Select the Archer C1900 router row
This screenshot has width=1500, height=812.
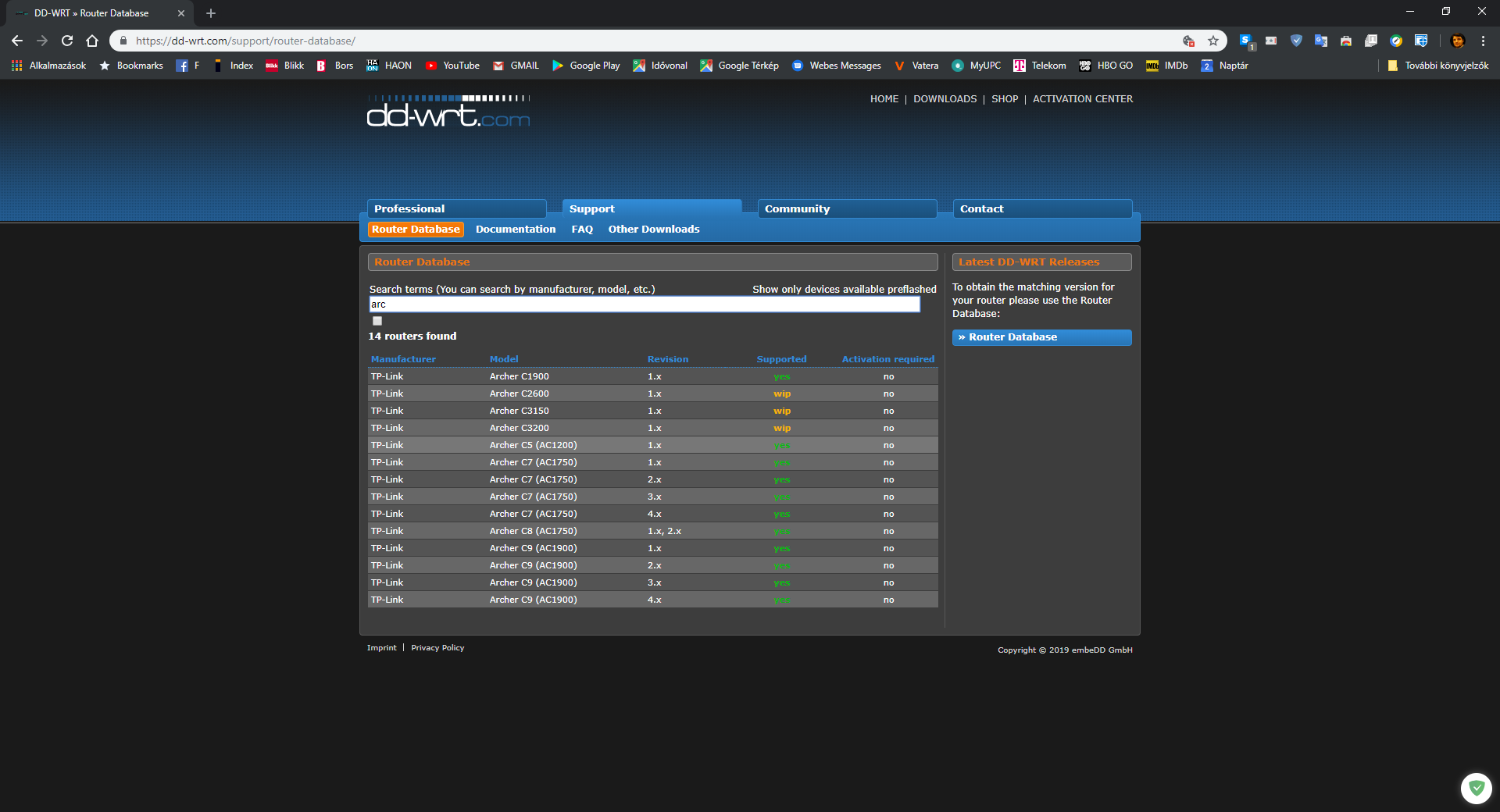coord(653,376)
